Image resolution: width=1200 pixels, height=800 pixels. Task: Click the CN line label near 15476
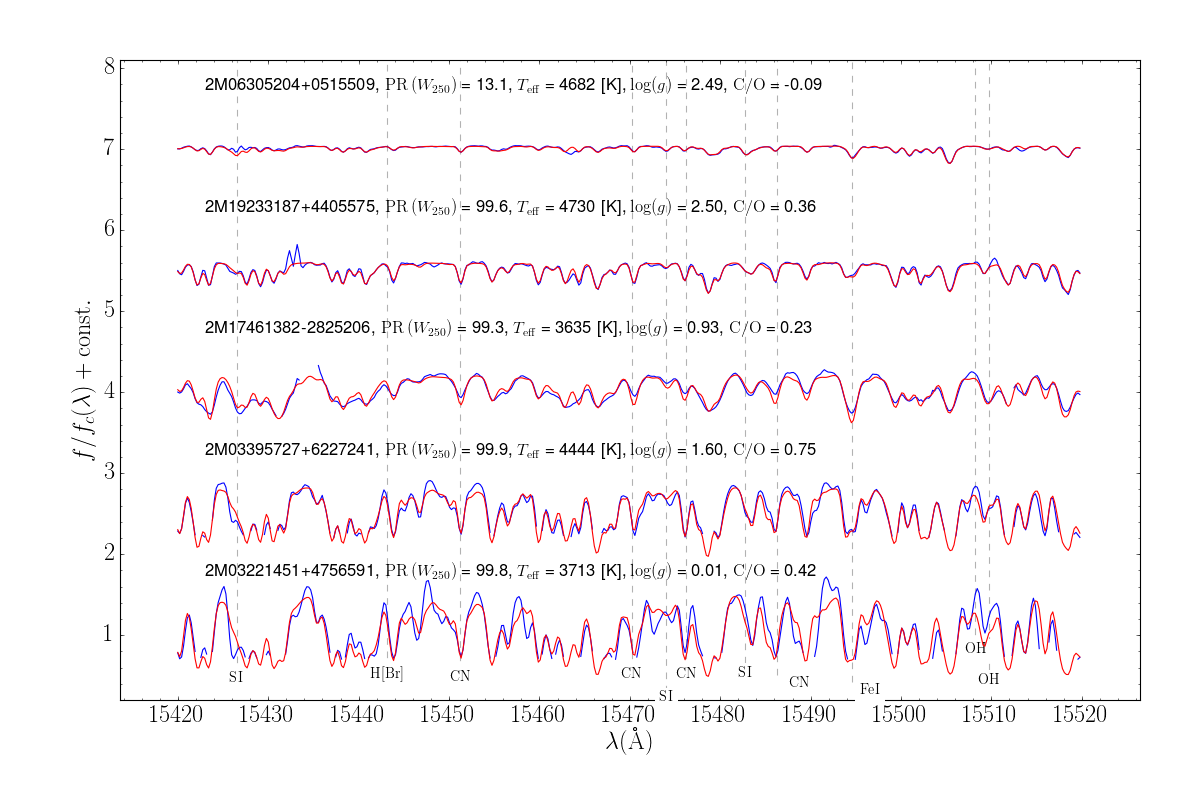click(x=686, y=673)
